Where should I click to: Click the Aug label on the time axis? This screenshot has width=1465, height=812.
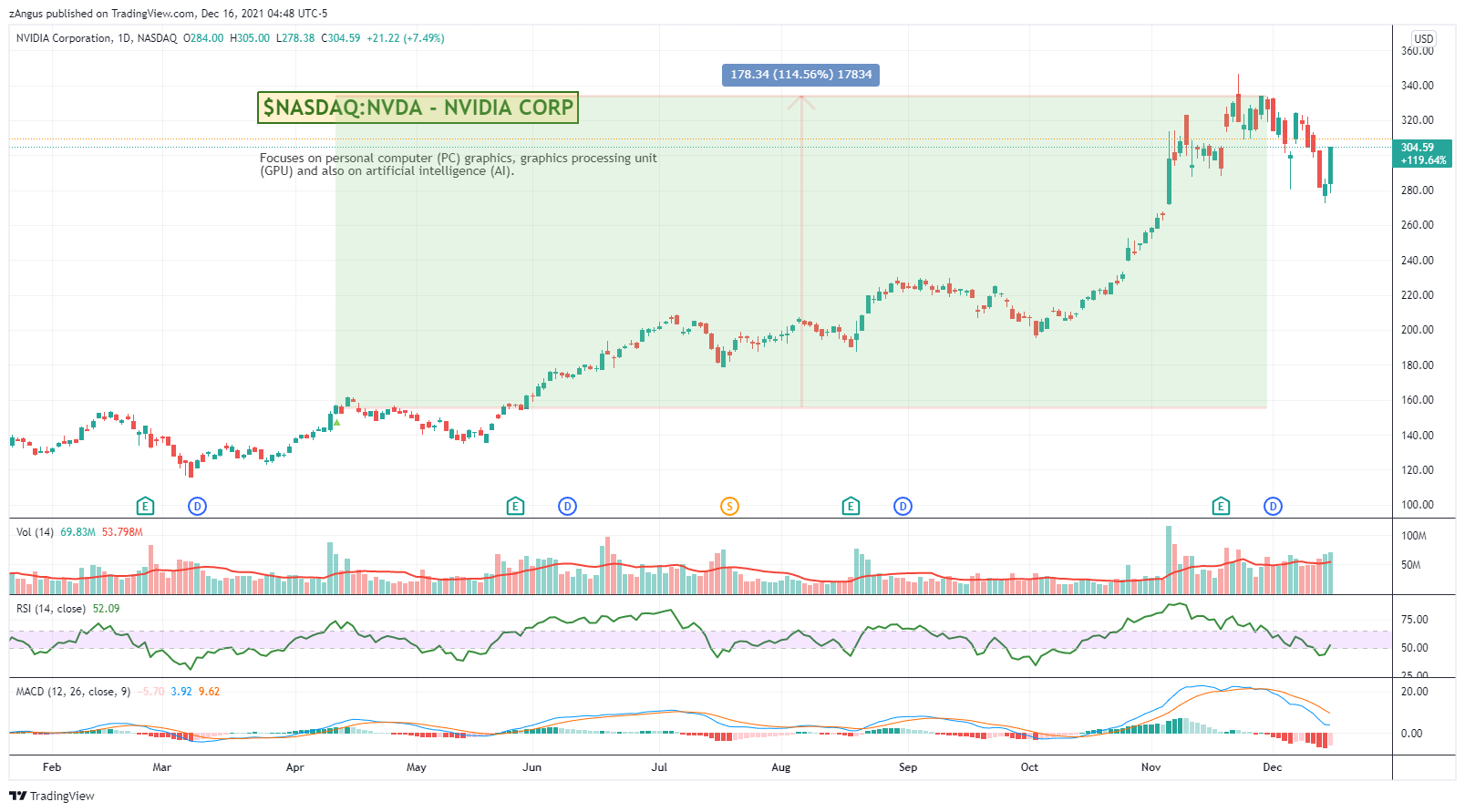781,767
